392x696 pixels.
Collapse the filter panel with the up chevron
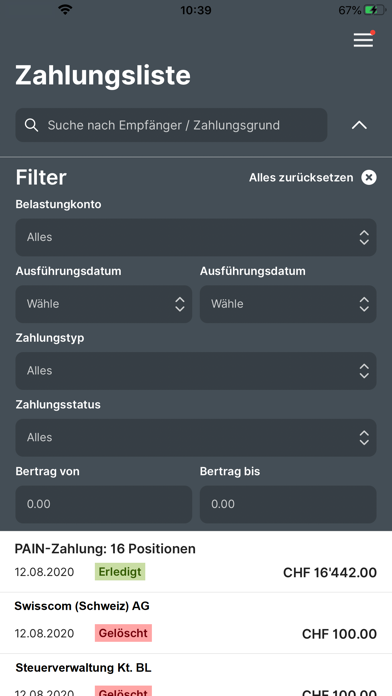tap(359, 125)
